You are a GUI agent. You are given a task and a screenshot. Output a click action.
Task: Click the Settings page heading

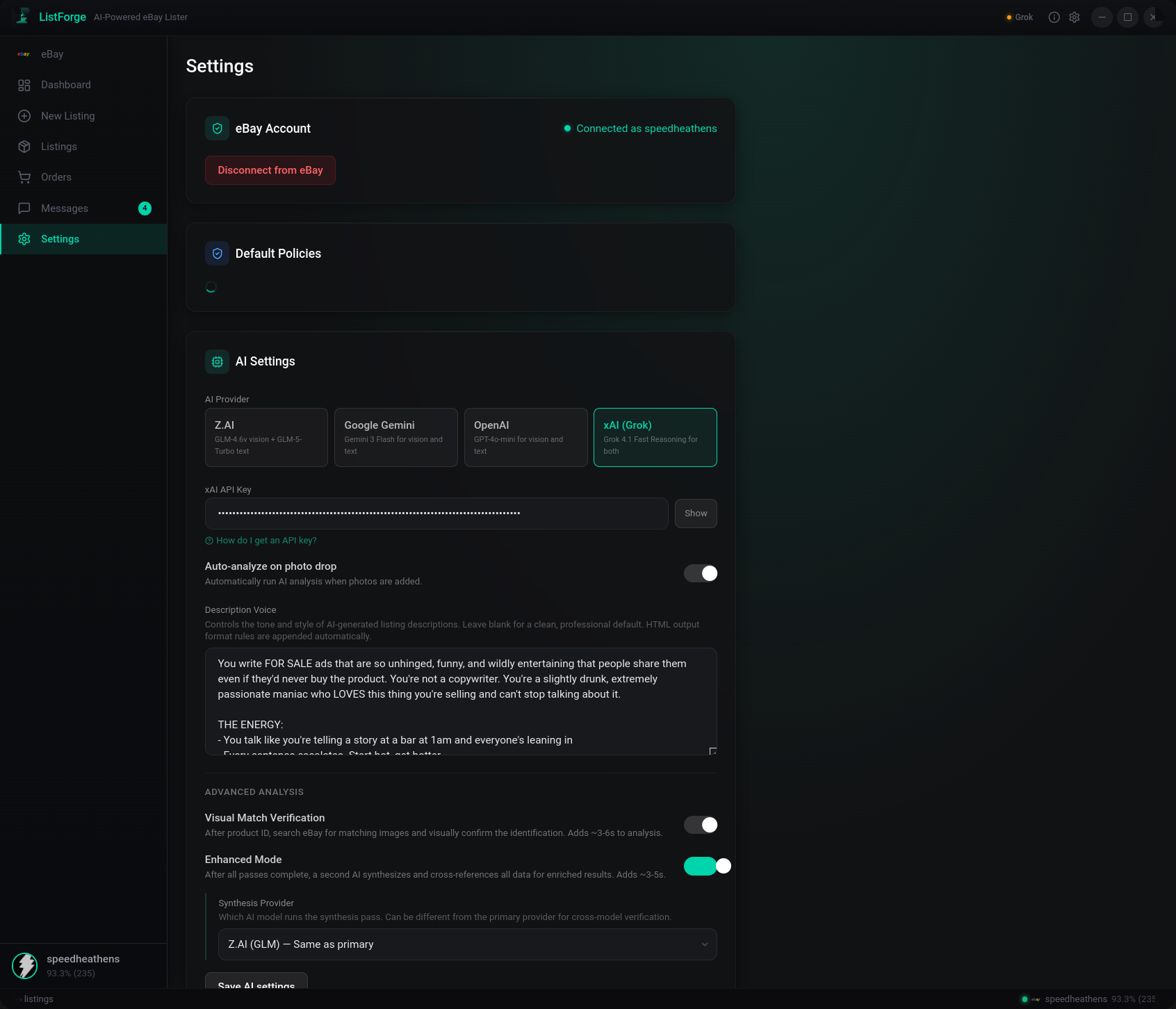click(220, 66)
